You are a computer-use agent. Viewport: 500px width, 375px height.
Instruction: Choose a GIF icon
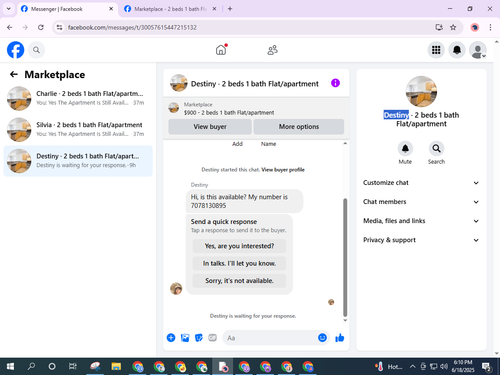pyautogui.click(x=212, y=338)
